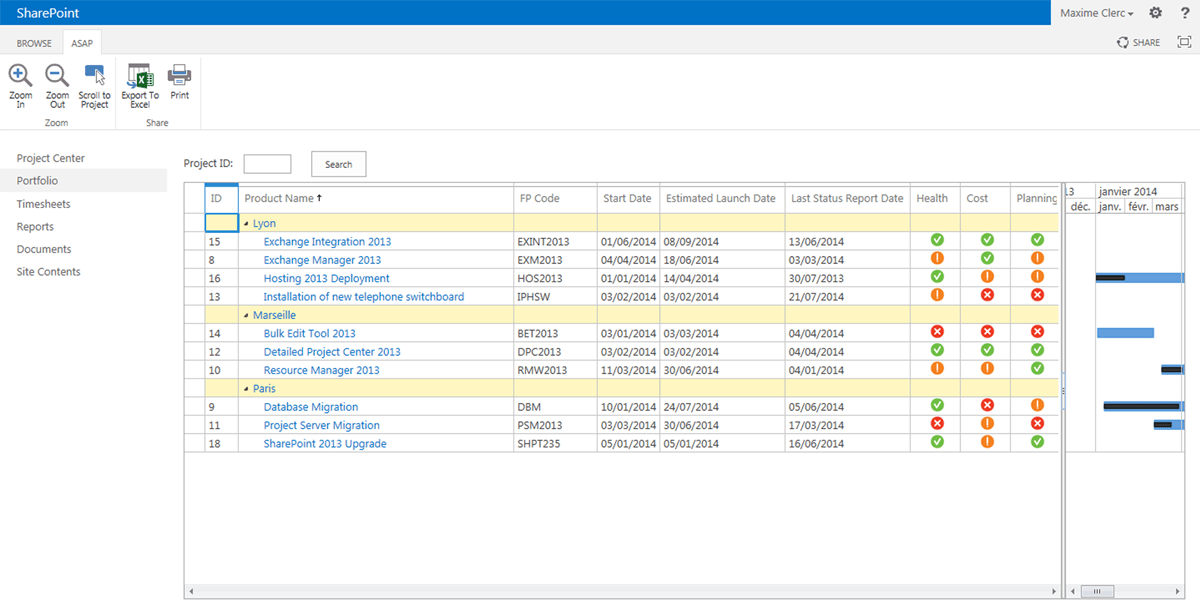The height and width of the screenshot is (600, 1200).
Task: Open the settings gear icon
Action: (1156, 13)
